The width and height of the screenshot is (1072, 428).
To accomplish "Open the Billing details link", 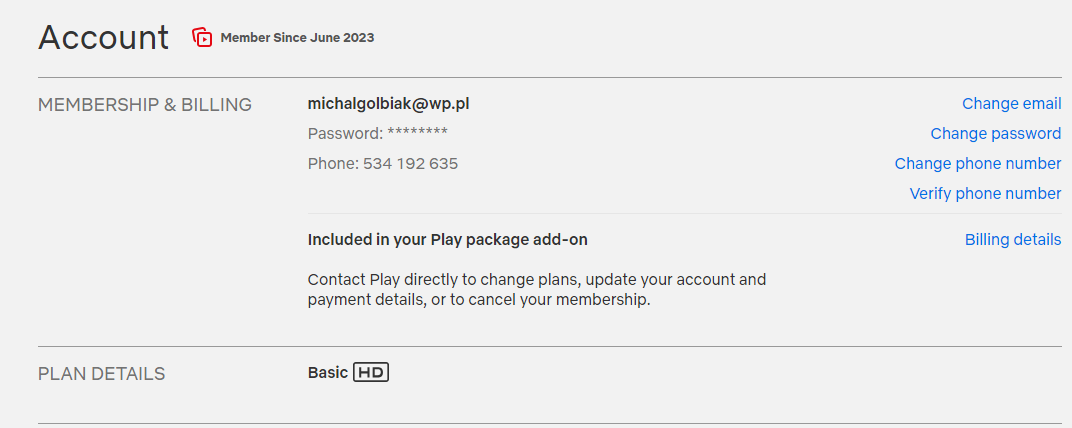I will coord(1013,240).
